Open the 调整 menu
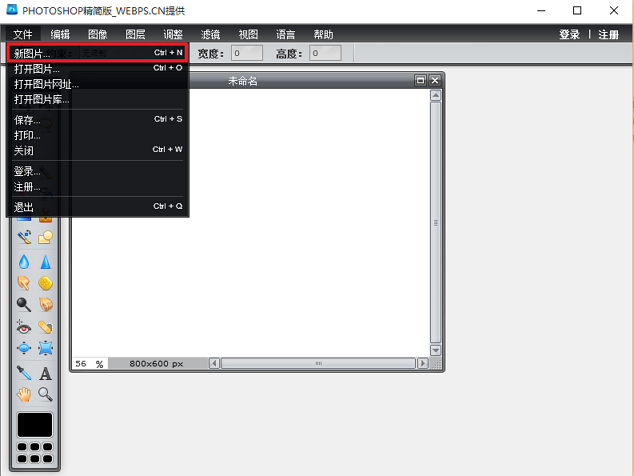 tap(173, 34)
